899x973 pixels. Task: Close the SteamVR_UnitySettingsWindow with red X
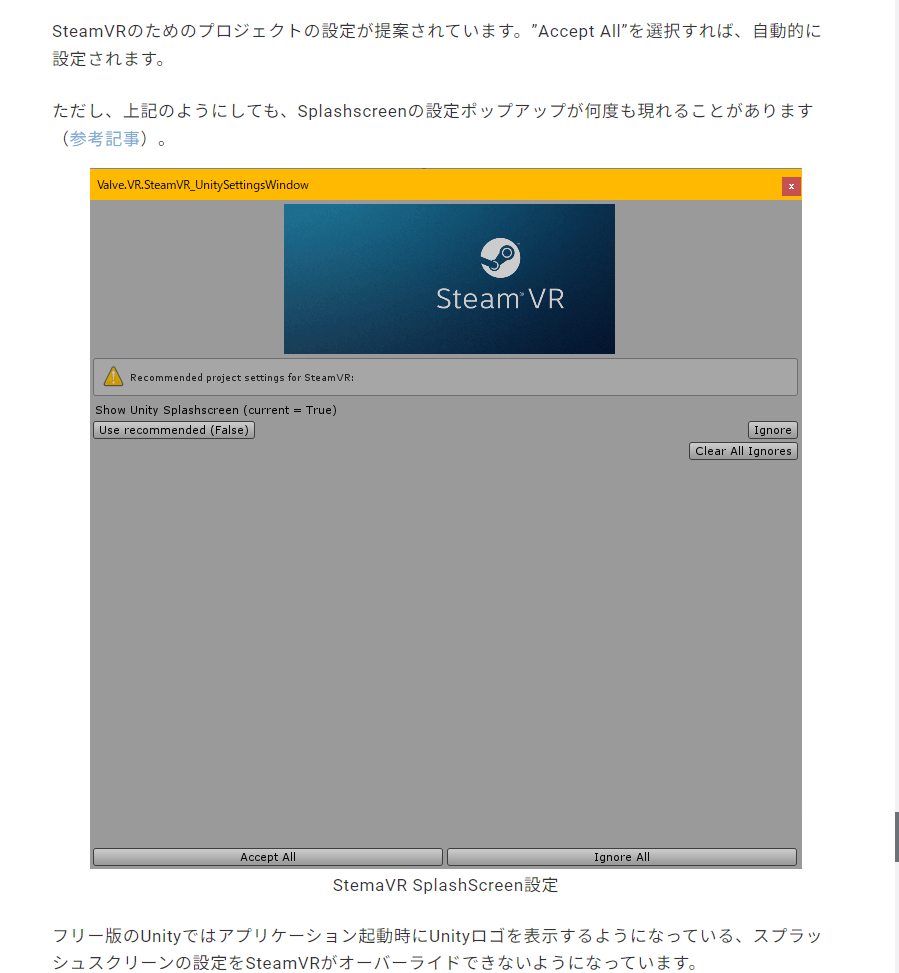[x=790, y=186]
